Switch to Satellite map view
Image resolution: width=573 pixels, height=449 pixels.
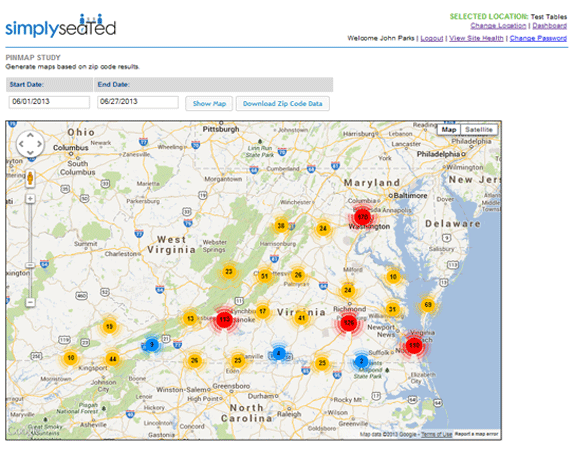pos(479,129)
